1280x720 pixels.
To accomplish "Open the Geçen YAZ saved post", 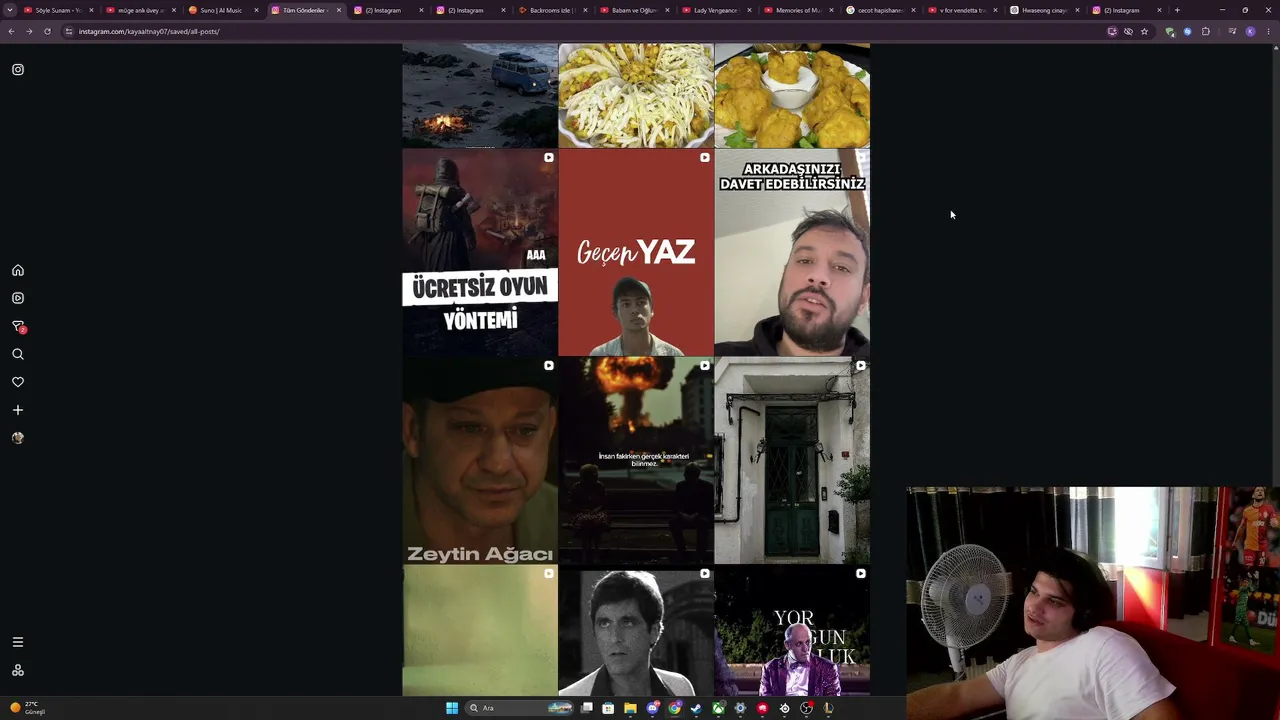I will pyautogui.click(x=636, y=253).
